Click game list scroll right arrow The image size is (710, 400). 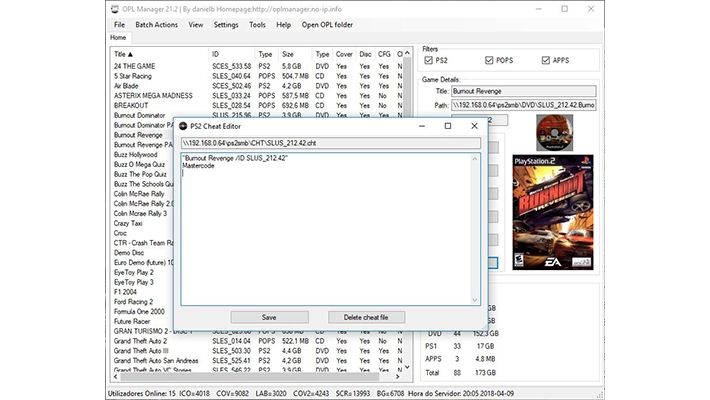tap(398, 376)
